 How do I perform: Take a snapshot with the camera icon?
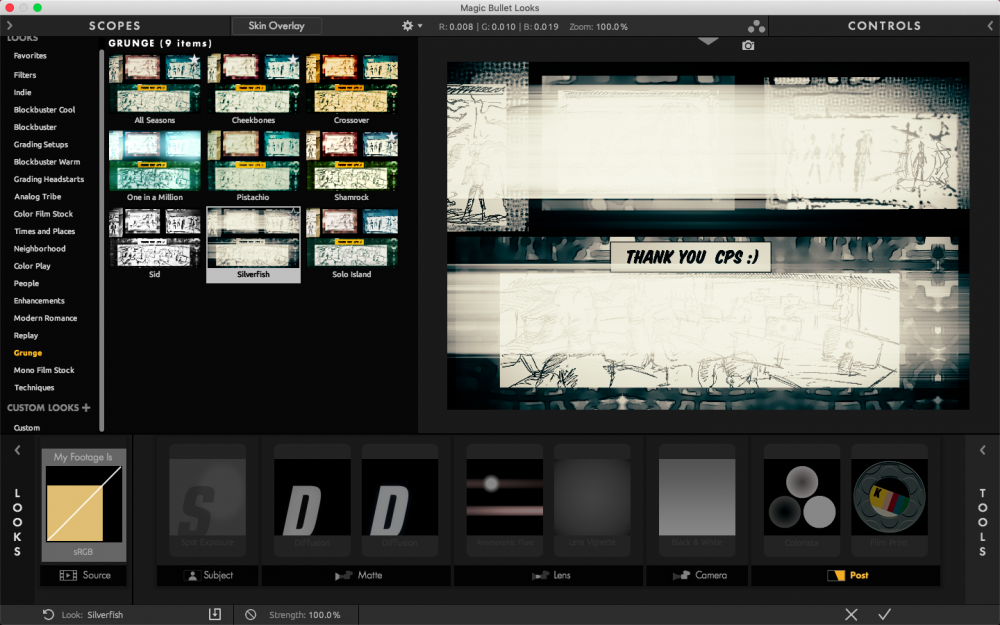tap(748, 45)
